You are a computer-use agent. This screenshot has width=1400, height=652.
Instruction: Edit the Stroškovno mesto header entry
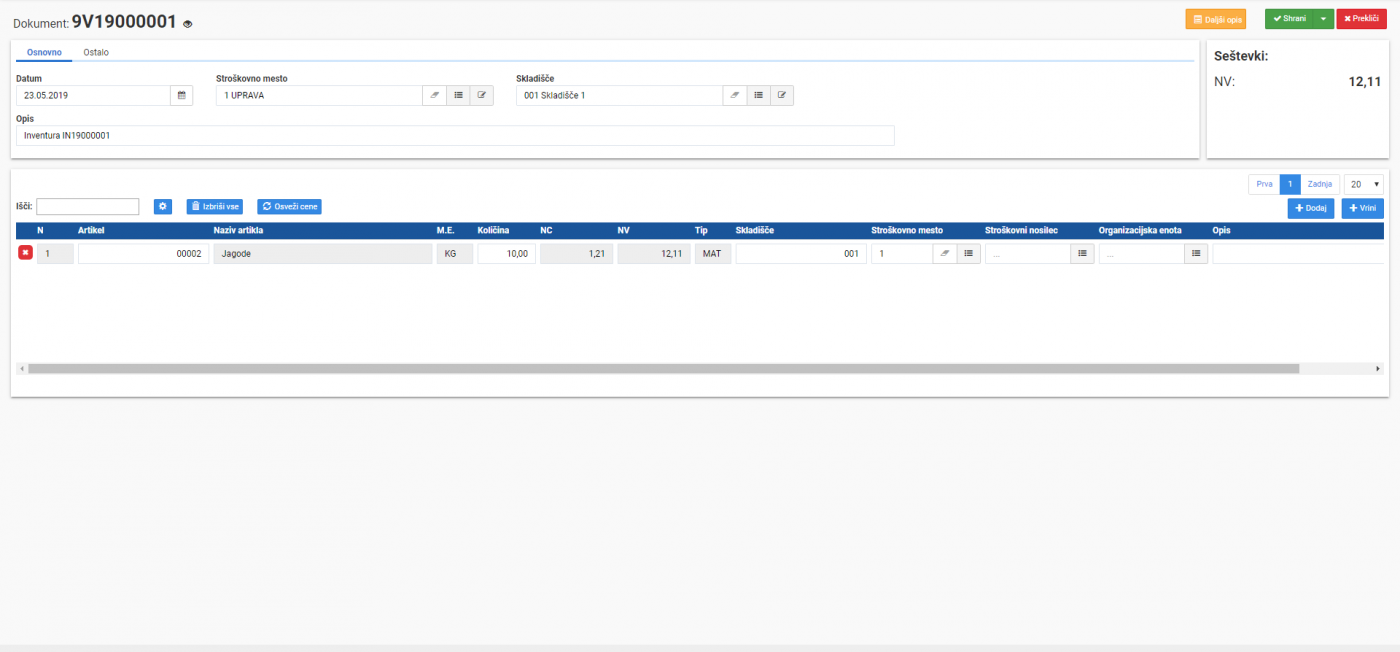[x=482, y=95]
